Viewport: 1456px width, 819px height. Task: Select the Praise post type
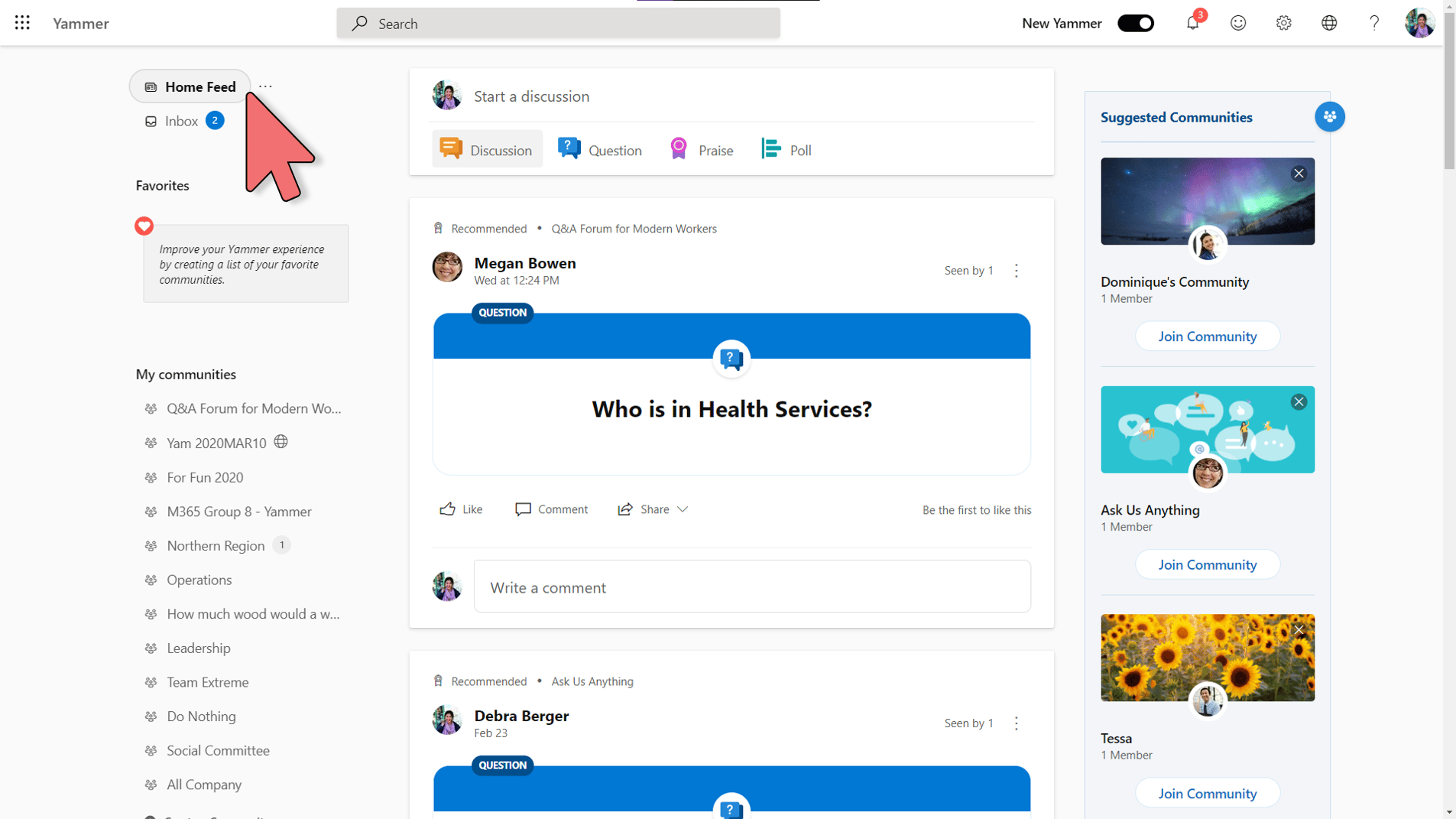tap(702, 149)
